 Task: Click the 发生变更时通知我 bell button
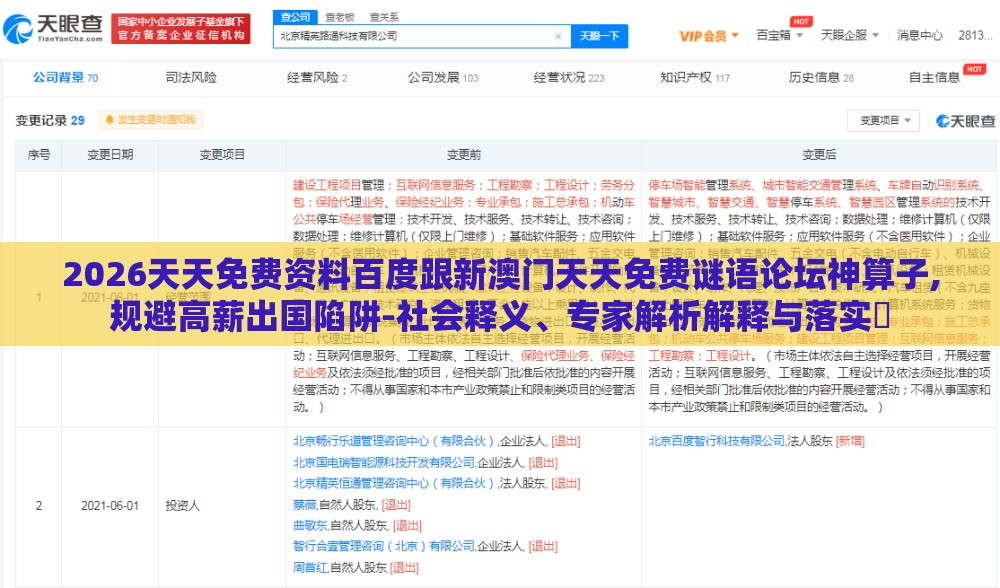click(151, 120)
